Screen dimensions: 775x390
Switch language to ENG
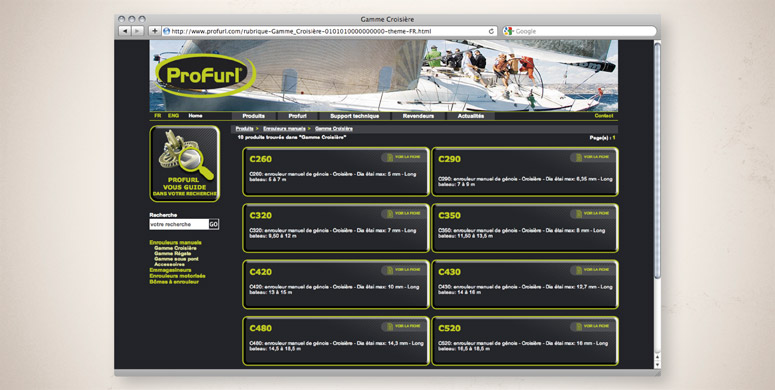tap(173, 116)
